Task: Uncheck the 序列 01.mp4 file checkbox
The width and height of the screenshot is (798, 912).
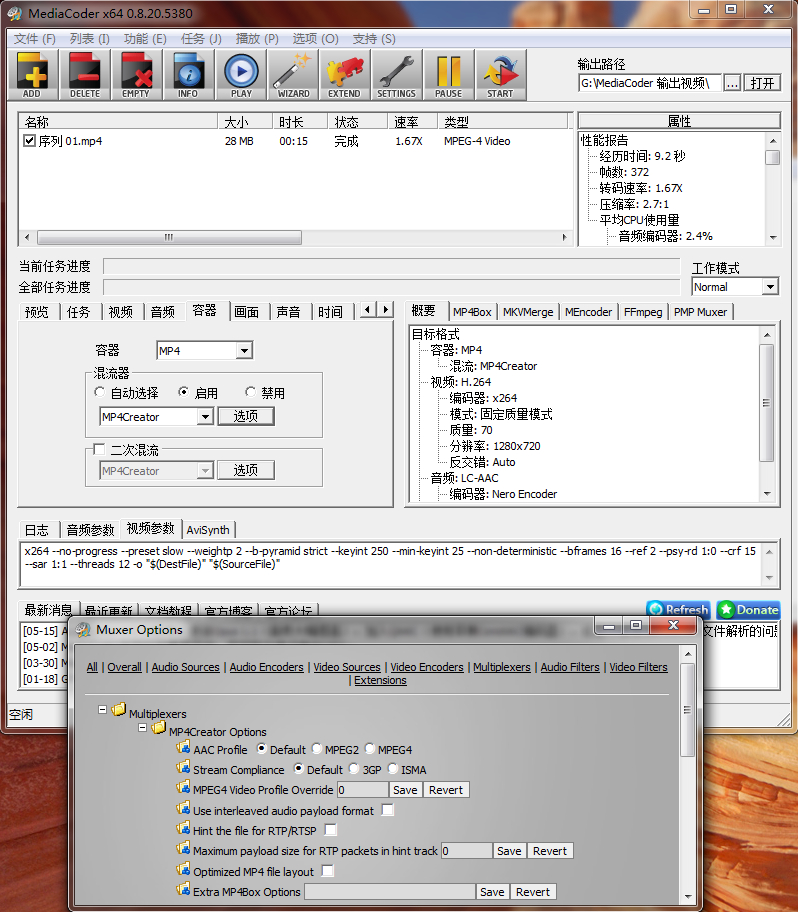Action: [29, 141]
